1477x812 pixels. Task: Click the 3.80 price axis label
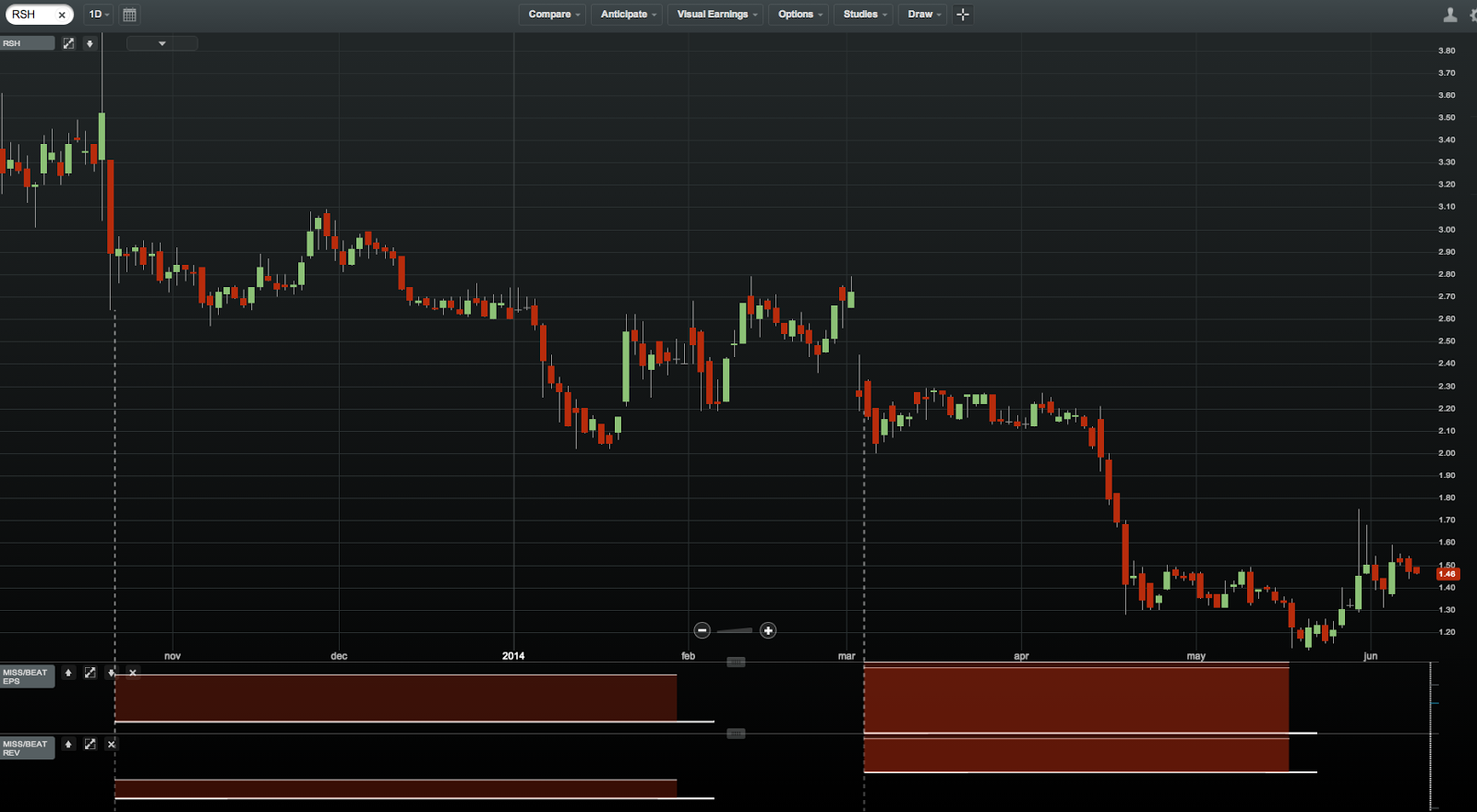pos(1447,51)
